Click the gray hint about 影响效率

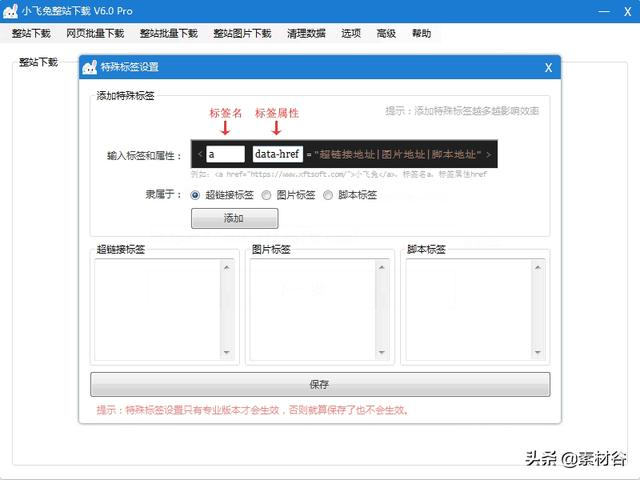point(462,111)
